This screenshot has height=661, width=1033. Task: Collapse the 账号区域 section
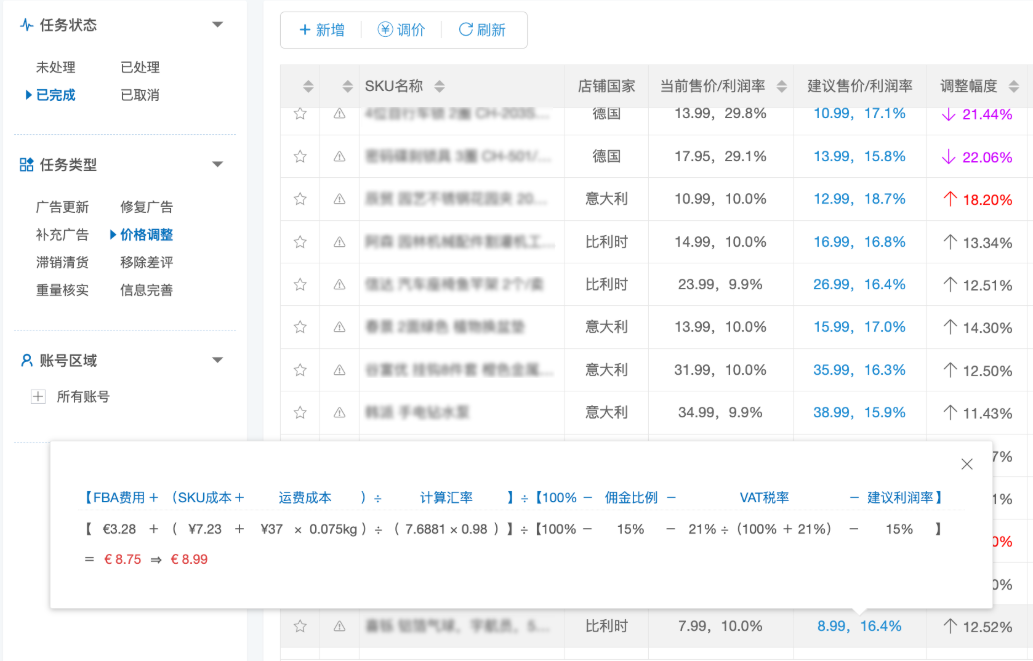(x=217, y=361)
